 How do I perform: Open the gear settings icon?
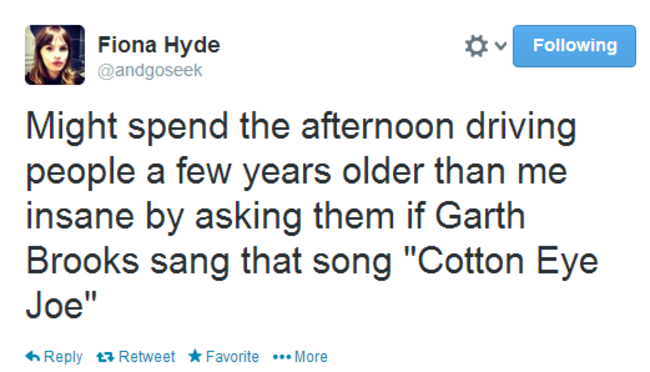pyautogui.click(x=476, y=46)
